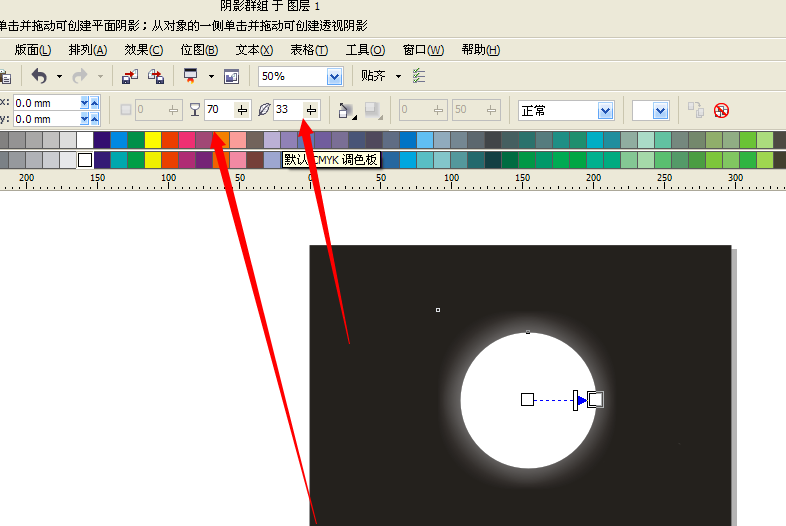Screen dimensions: 786x526
Task: Click the shadow end square handle on canvas
Action: (596, 400)
